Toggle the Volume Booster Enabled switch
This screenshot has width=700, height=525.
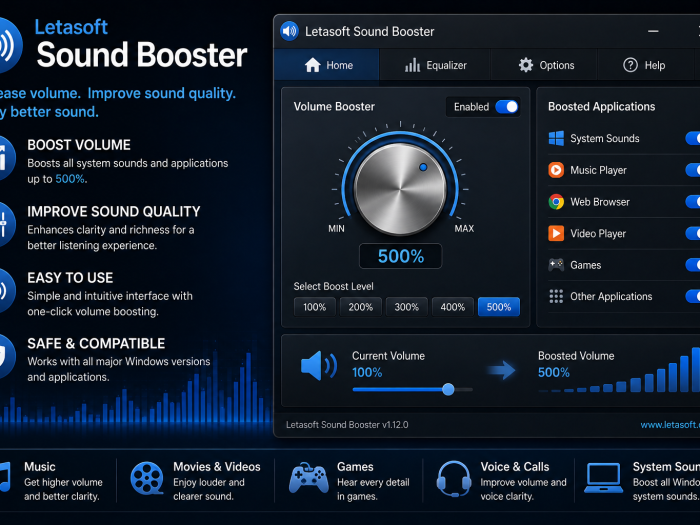507,107
